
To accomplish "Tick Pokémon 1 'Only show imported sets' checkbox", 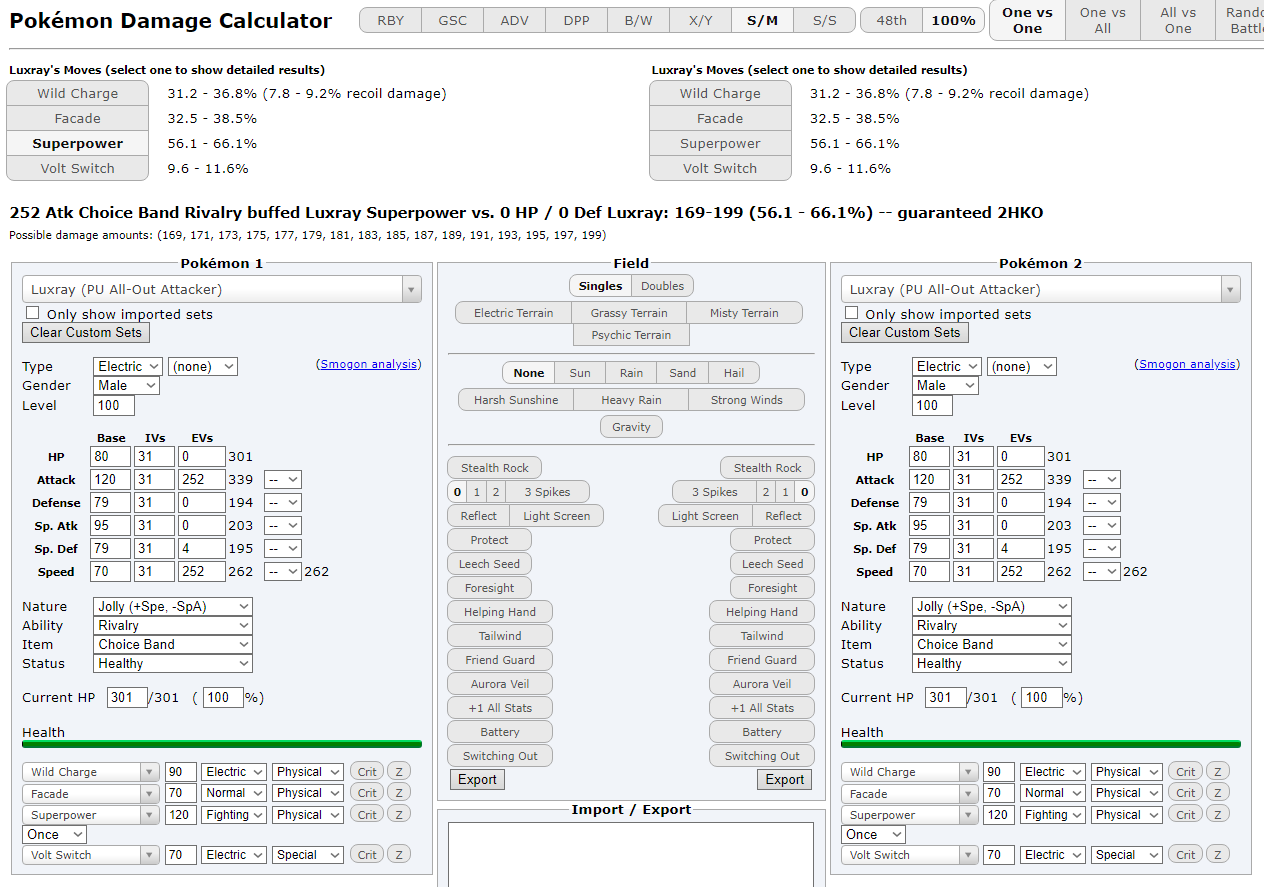I will [x=32, y=313].
